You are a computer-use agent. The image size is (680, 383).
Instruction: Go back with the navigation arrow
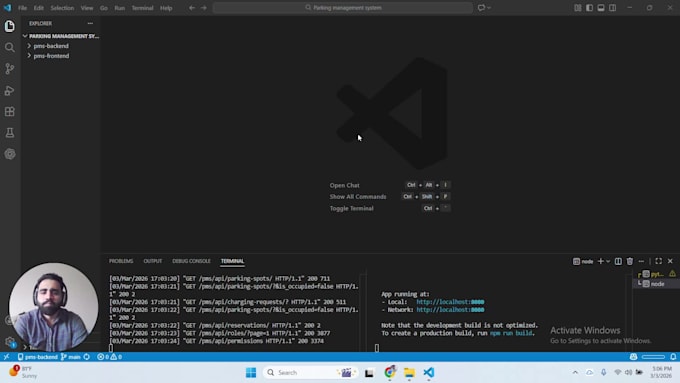coord(192,8)
